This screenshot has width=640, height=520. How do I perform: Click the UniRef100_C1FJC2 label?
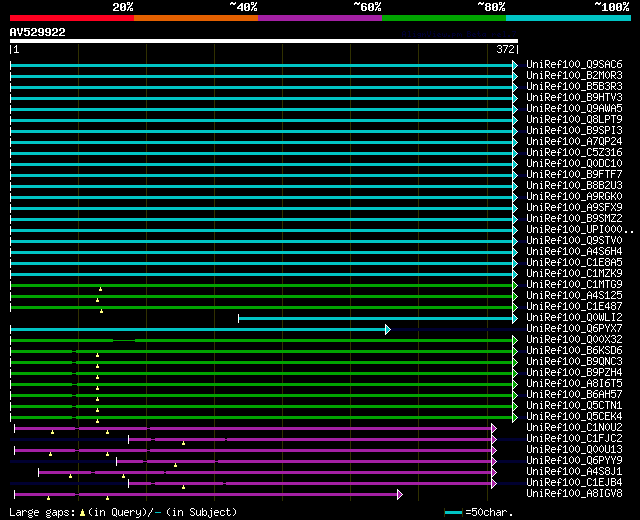pos(574,439)
